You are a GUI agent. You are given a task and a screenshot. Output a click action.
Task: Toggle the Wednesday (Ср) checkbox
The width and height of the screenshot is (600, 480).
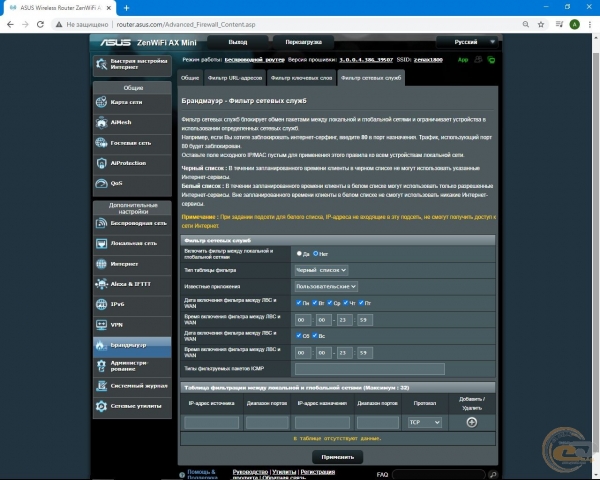tap(329, 303)
